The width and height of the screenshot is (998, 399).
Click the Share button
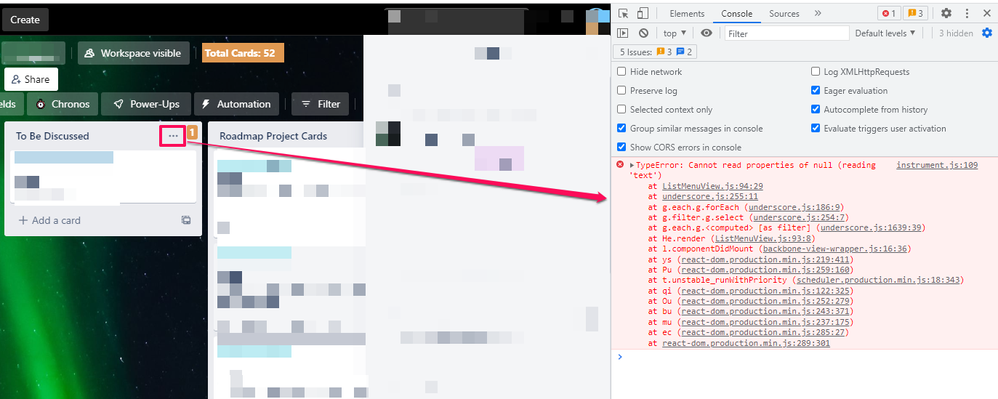[31, 80]
